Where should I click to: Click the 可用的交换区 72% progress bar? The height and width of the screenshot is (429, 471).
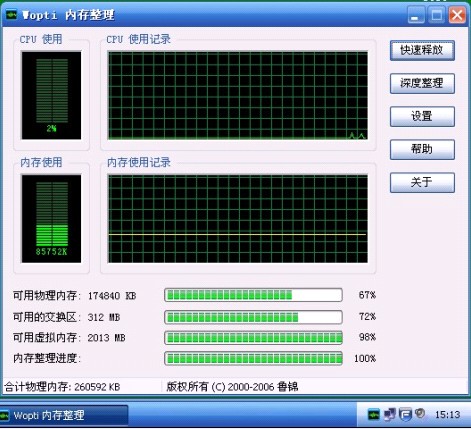(253, 317)
